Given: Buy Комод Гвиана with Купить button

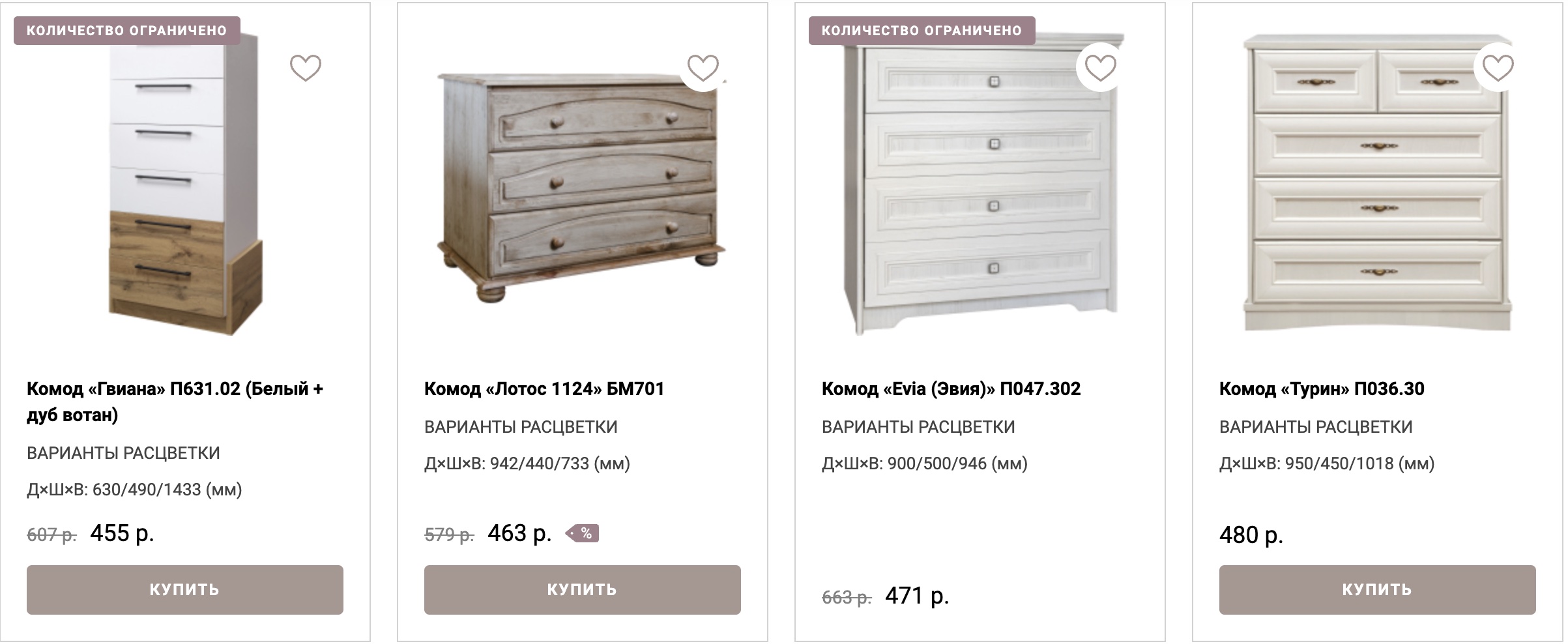Looking at the screenshot, I should pyautogui.click(x=184, y=590).
